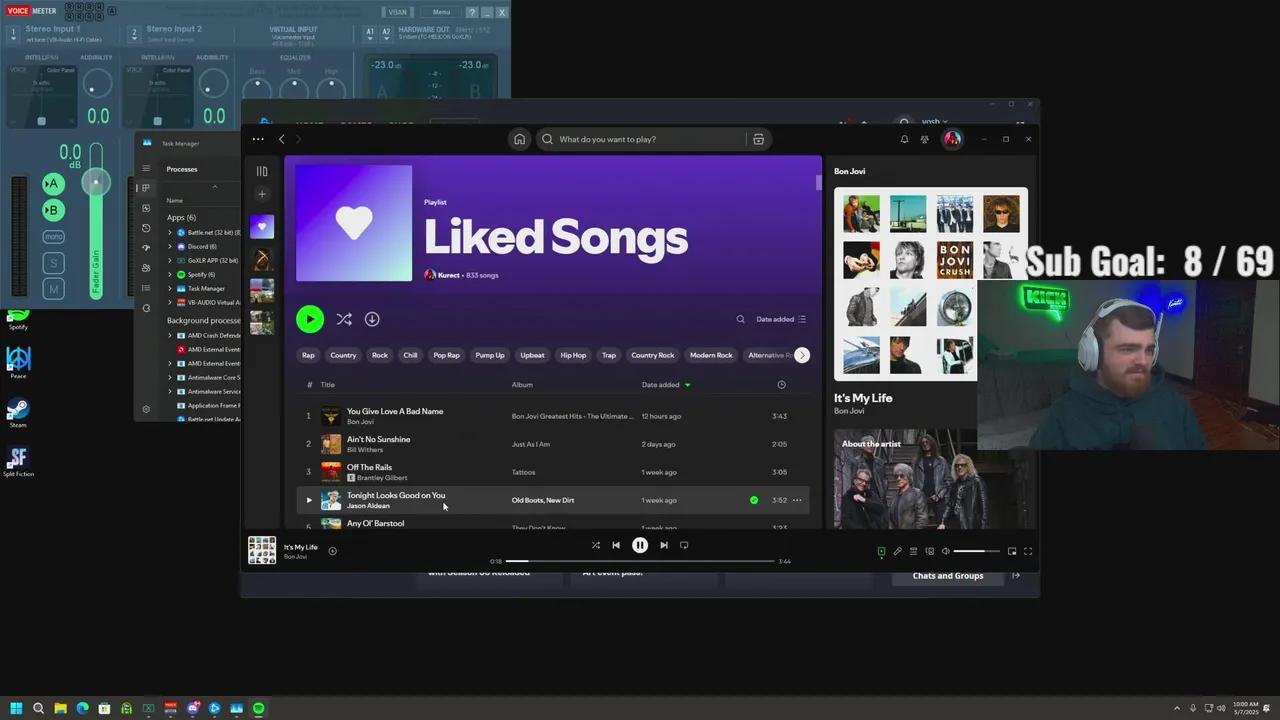Expand the Spotify process group in Task Manager

pyautogui.click(x=170, y=274)
